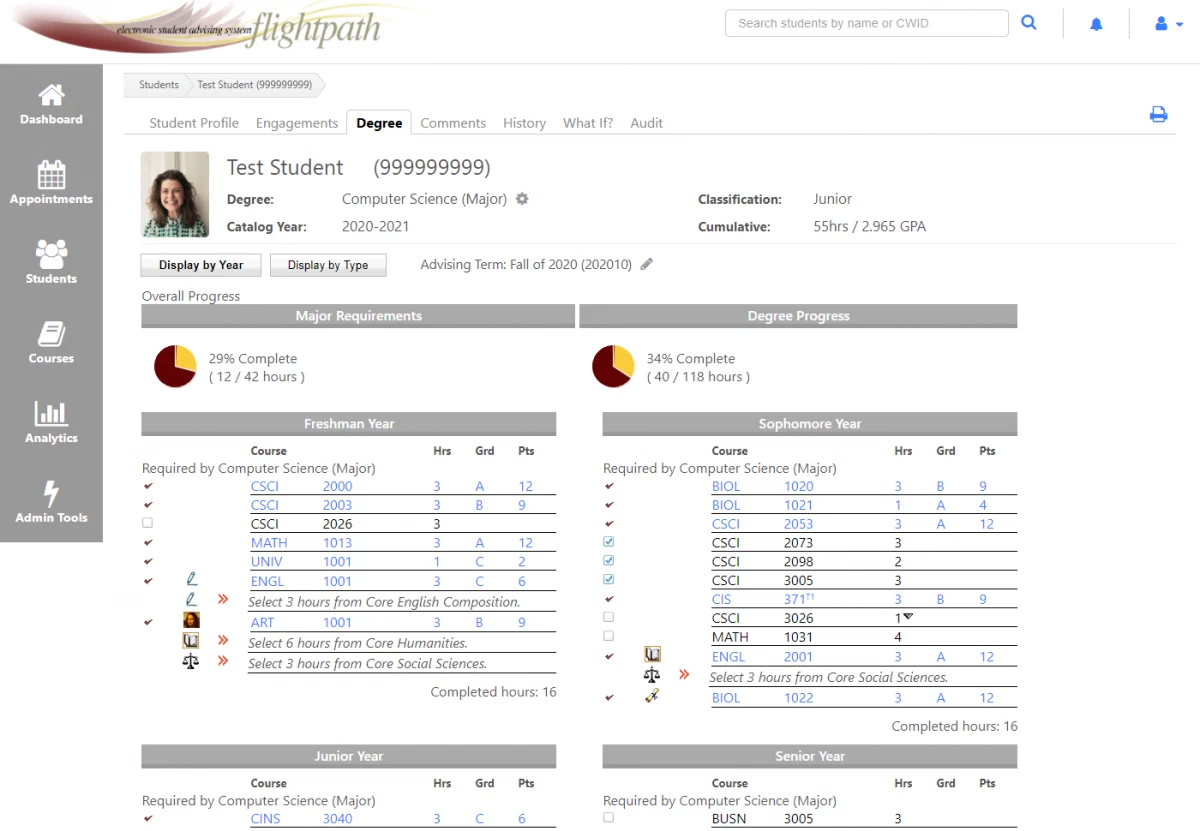Expand arrows for Freshman Core Social Sciences
The image size is (1200, 831).
[x=223, y=661]
